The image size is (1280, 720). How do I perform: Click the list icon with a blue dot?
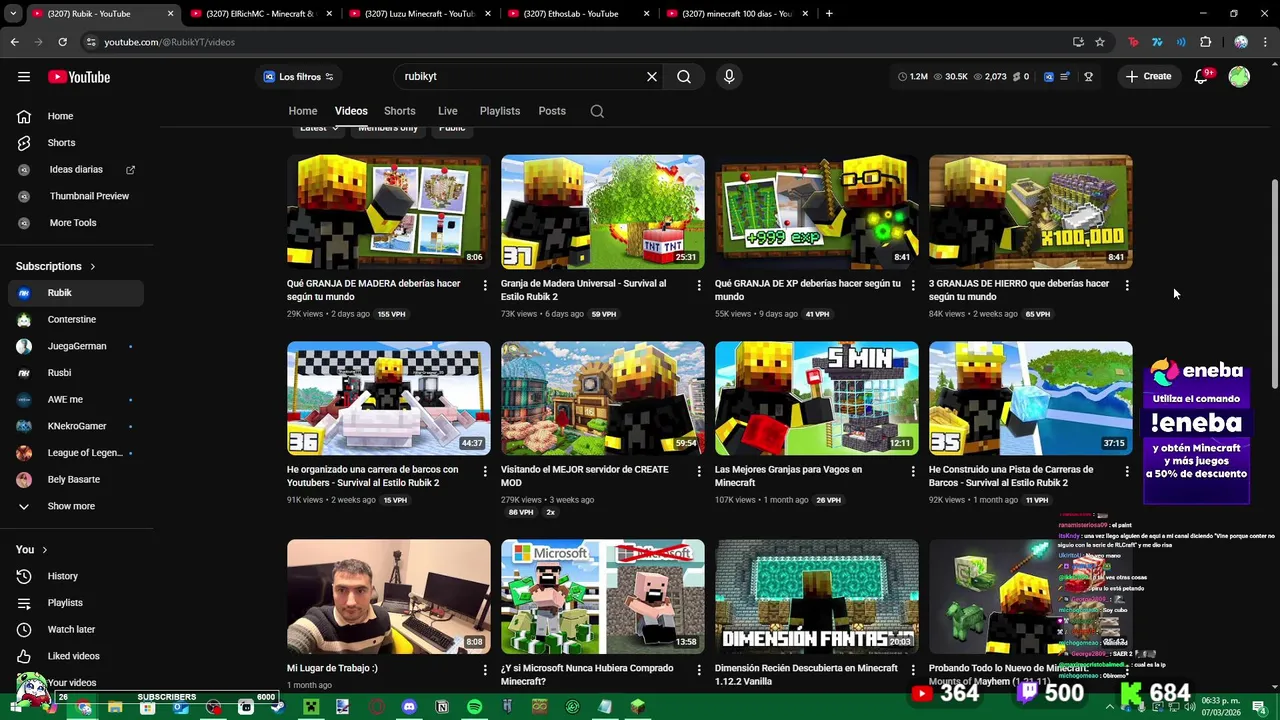click(x=1066, y=76)
